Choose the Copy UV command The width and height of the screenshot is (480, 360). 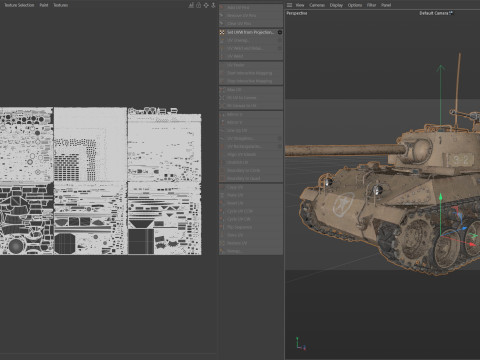[x=251, y=187]
